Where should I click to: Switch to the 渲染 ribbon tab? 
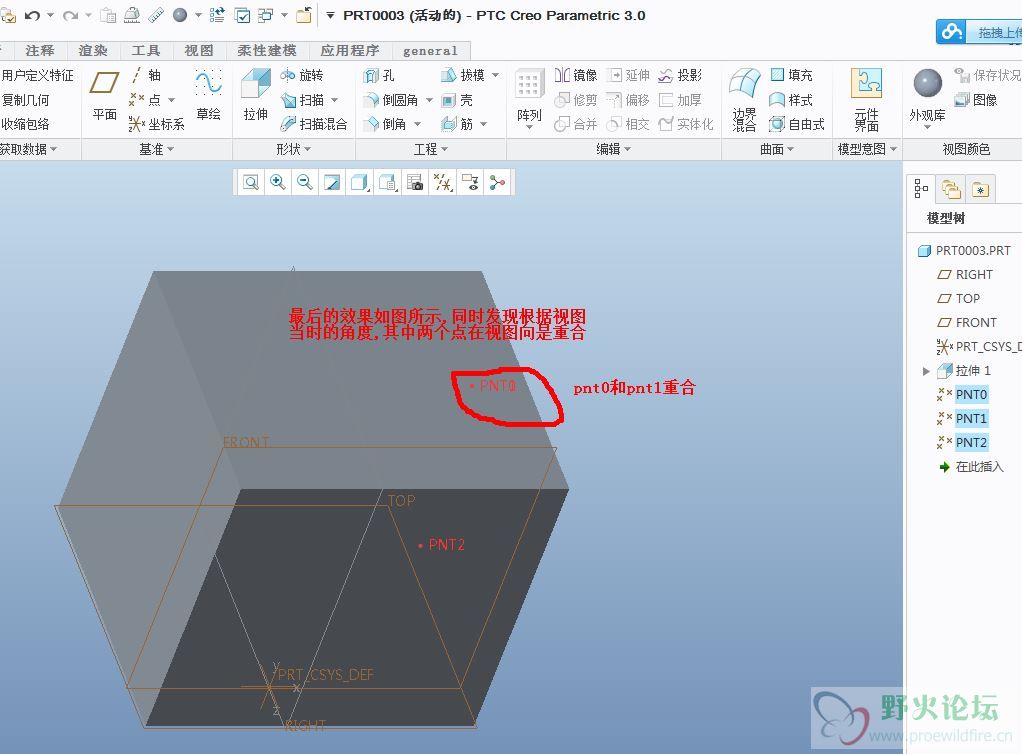(x=93, y=50)
